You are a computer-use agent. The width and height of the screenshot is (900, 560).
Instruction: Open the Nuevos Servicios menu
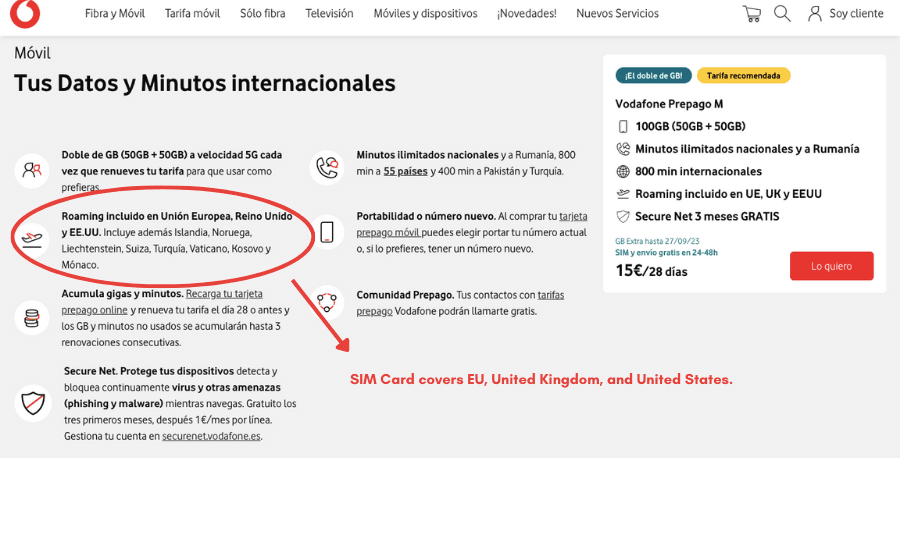click(618, 13)
